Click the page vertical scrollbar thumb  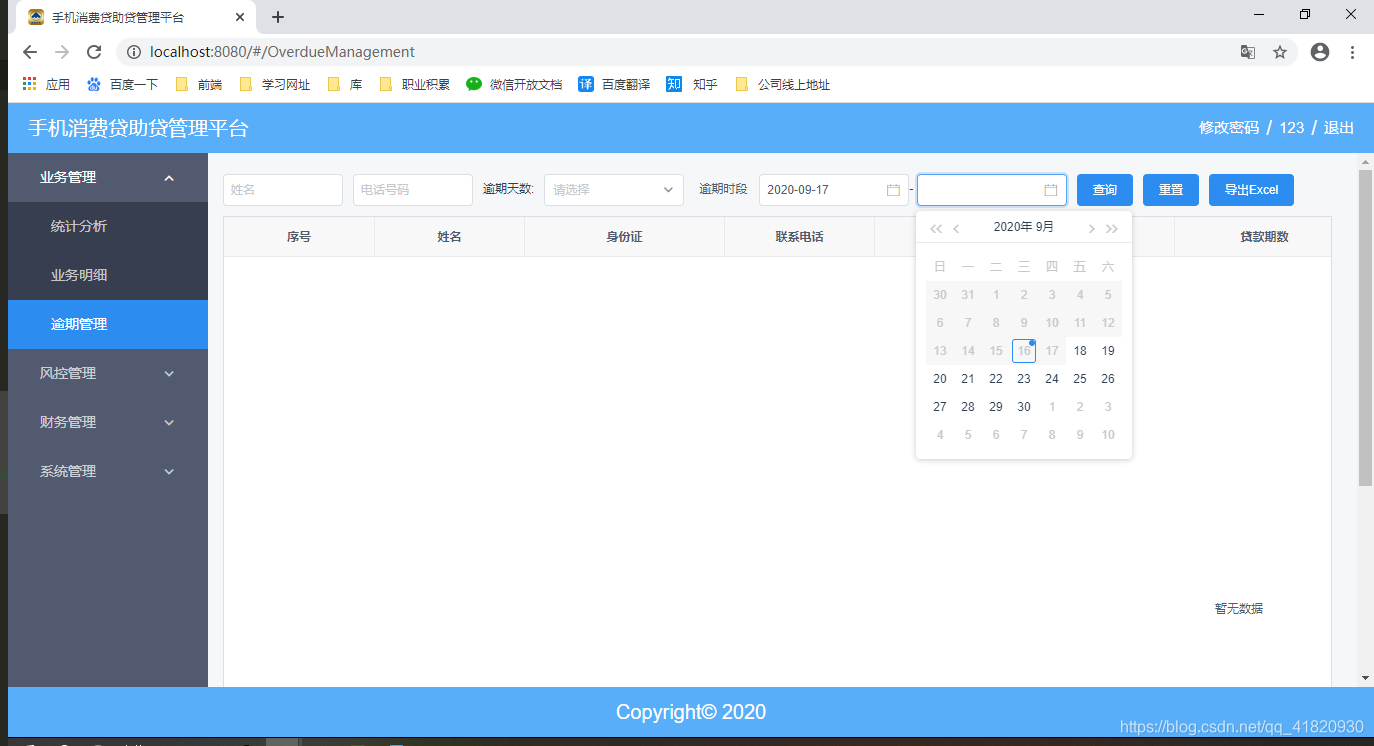click(x=1366, y=328)
